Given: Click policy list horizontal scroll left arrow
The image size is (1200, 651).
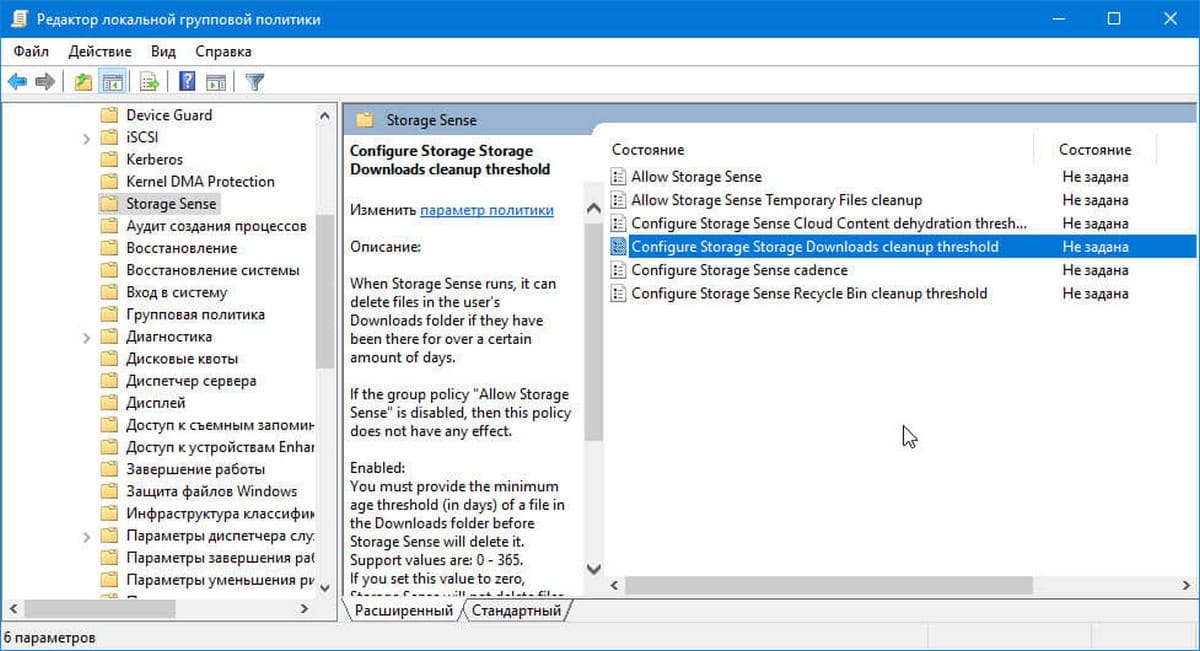Looking at the screenshot, I should [x=616, y=585].
